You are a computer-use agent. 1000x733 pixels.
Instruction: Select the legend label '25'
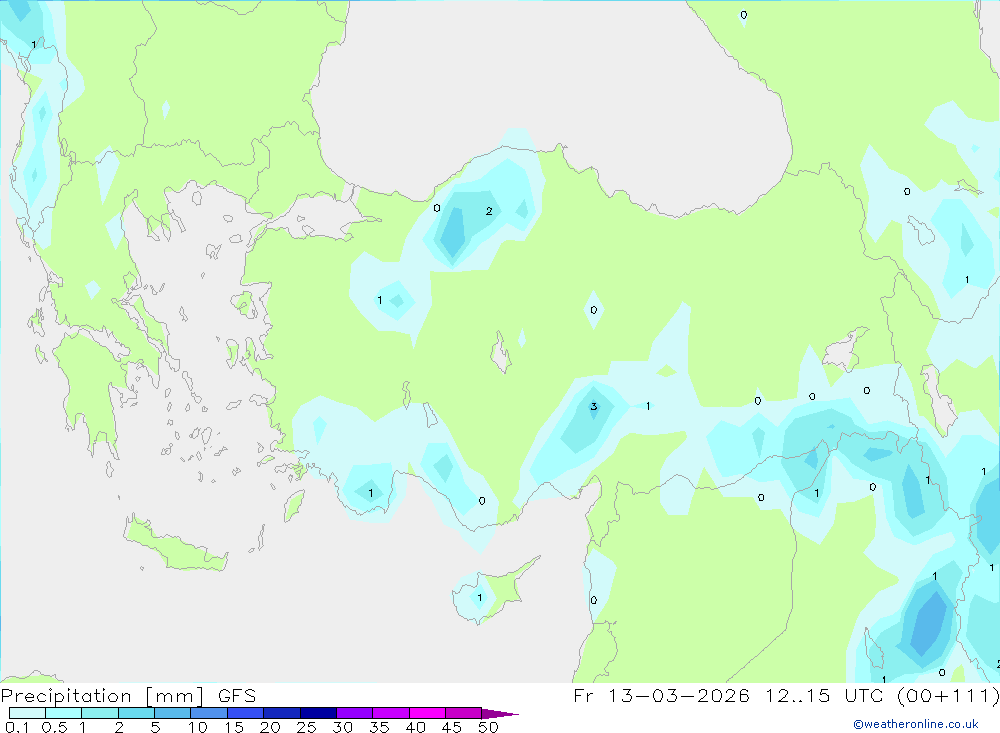tap(306, 727)
